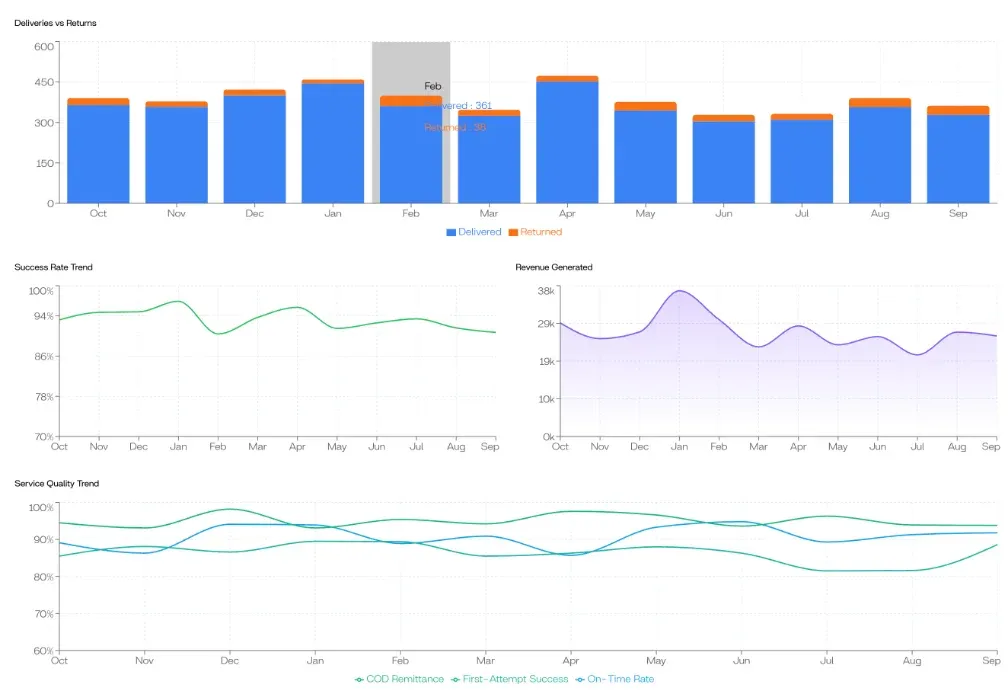Click the "78%" success rate axis label

44,397
